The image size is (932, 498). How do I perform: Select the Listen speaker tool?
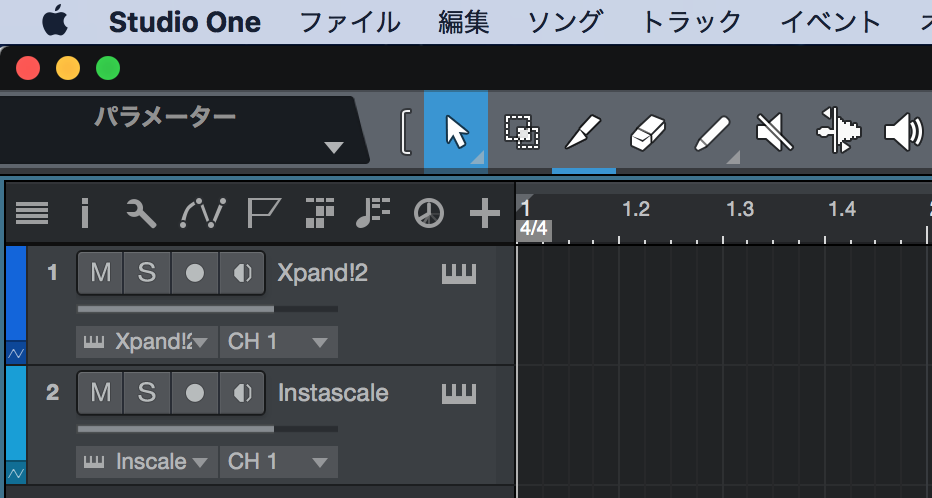(903, 132)
